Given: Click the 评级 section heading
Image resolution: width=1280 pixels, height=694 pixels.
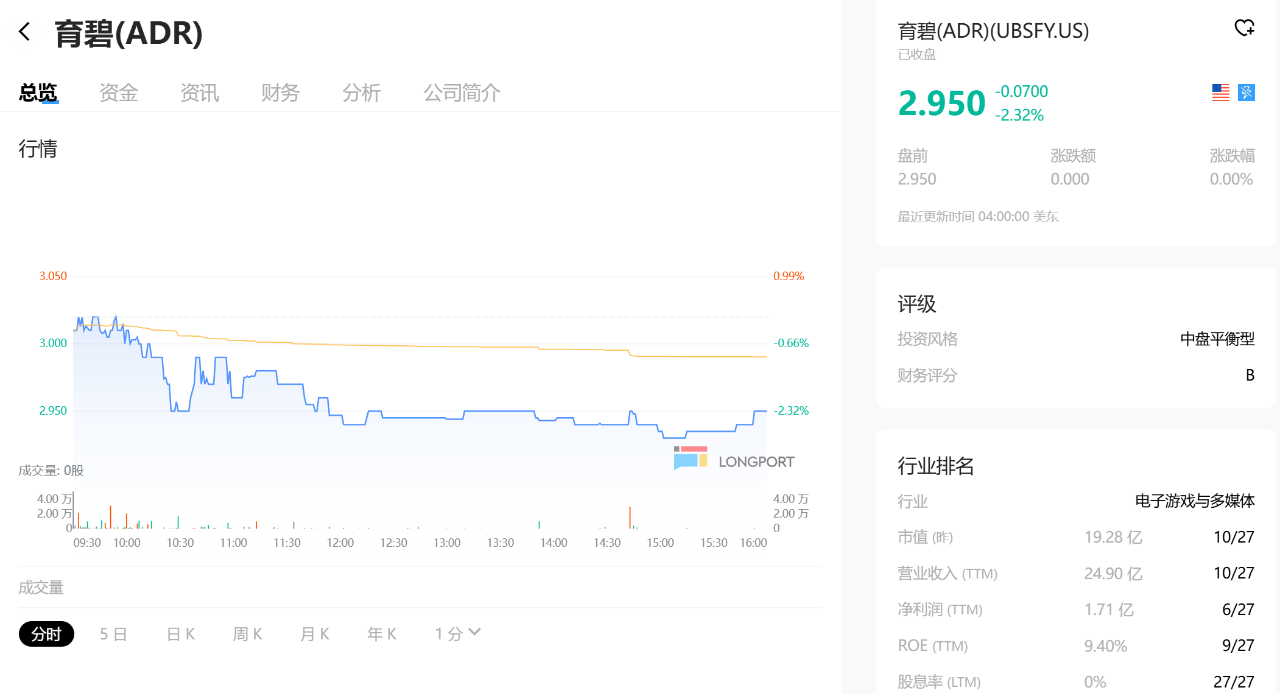Looking at the screenshot, I should 917,304.
